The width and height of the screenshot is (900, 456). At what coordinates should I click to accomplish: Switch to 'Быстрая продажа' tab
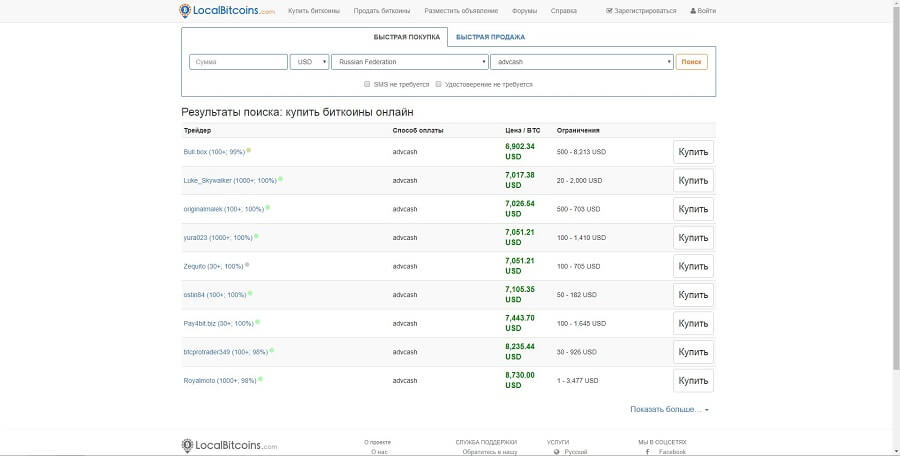coord(490,37)
